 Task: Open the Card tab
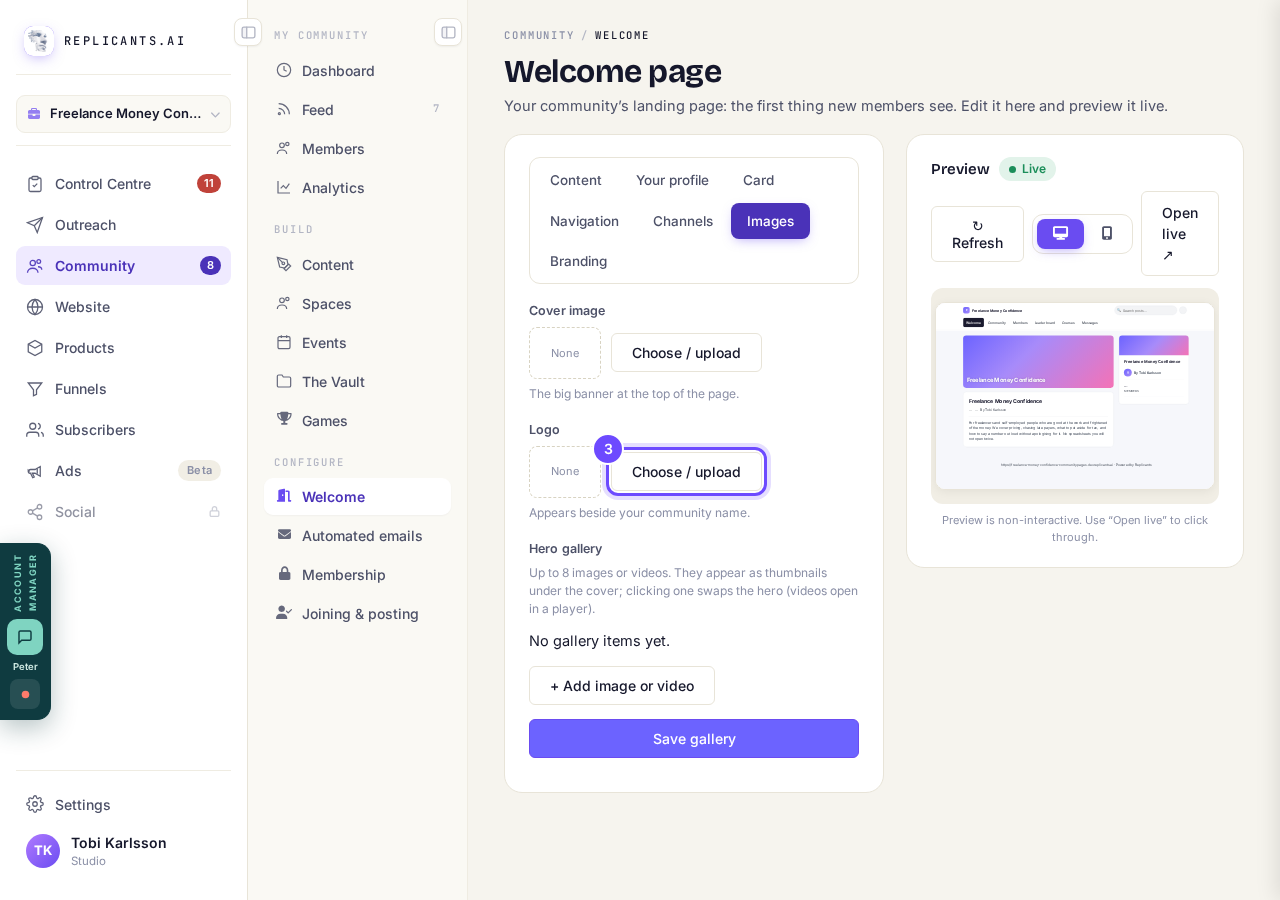759,180
